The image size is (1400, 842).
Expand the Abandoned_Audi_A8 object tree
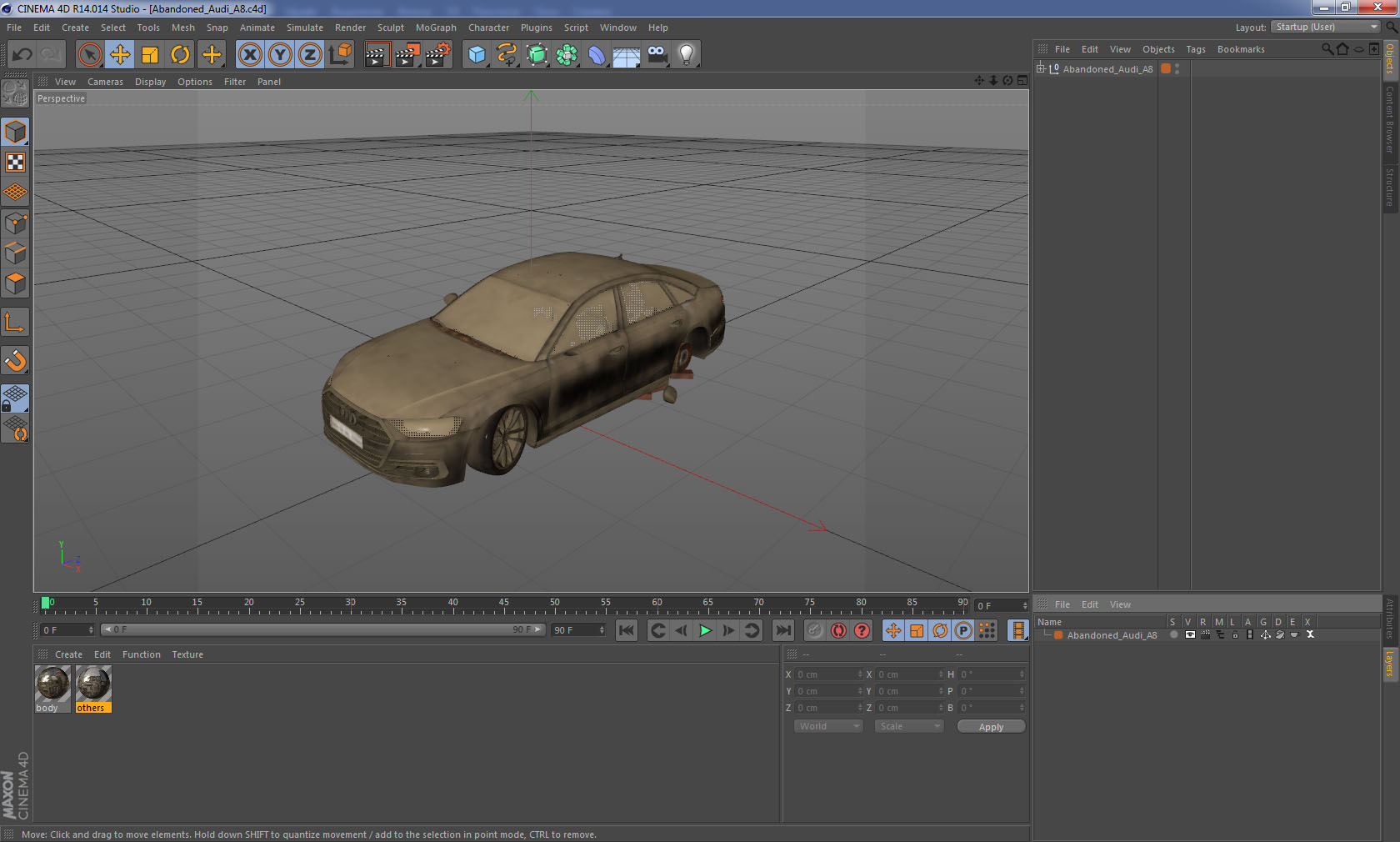point(1041,68)
